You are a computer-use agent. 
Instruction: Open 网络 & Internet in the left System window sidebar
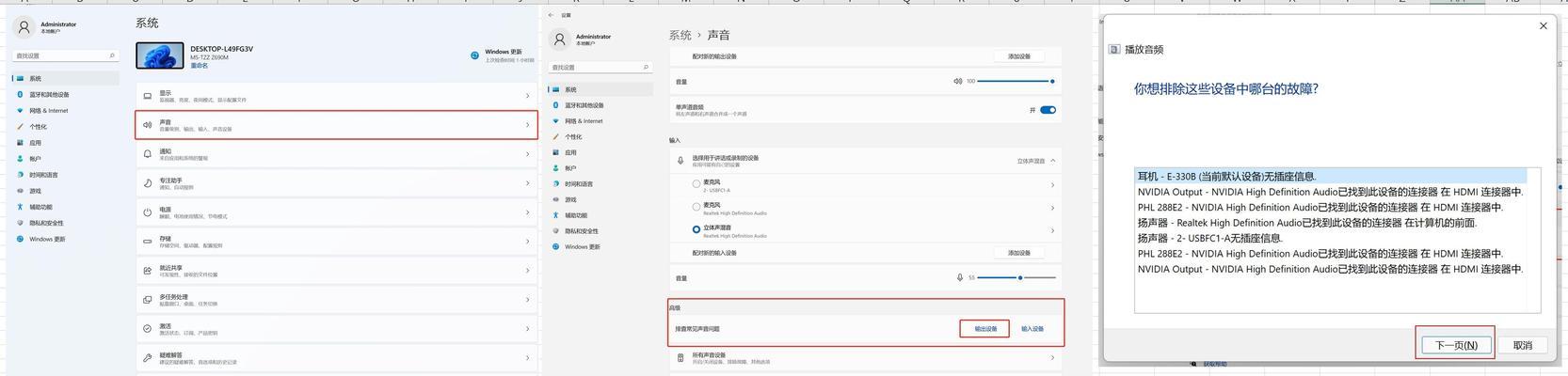click(48, 111)
